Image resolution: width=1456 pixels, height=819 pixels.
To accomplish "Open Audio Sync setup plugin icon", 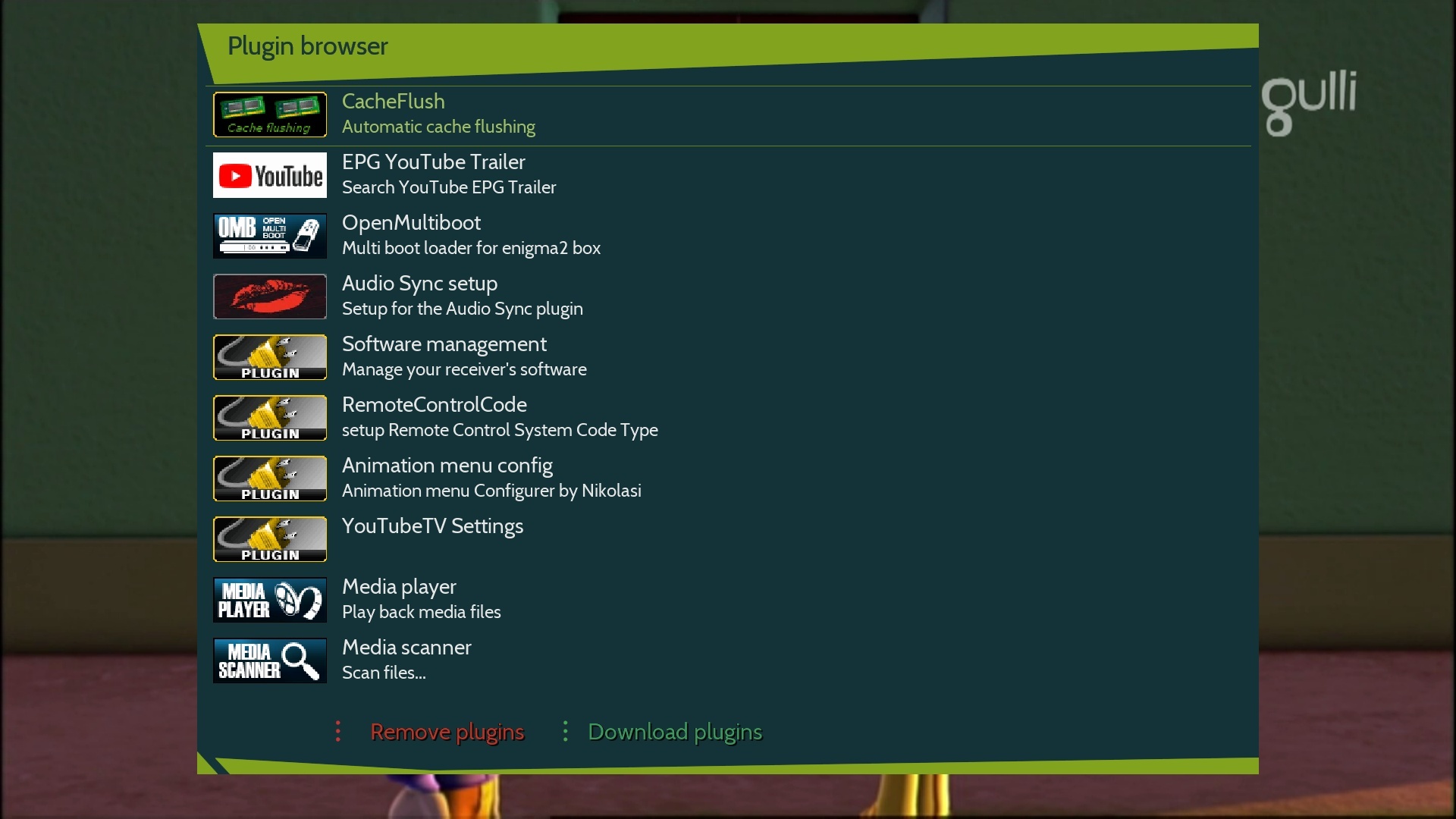I will 270,296.
